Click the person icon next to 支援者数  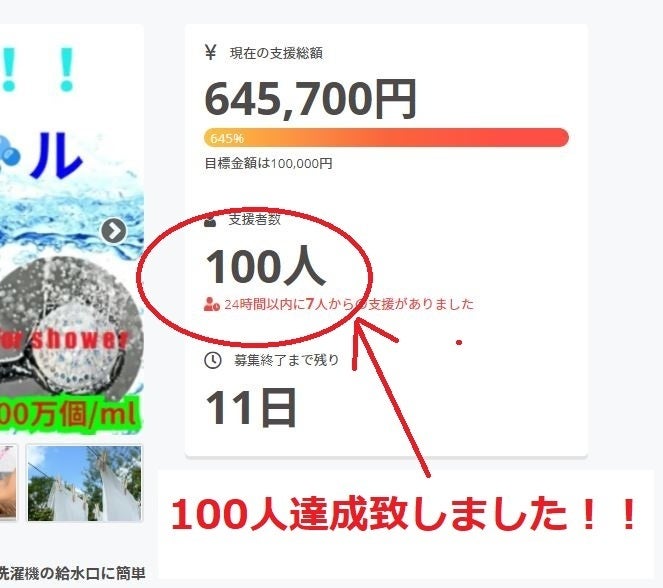[210, 220]
